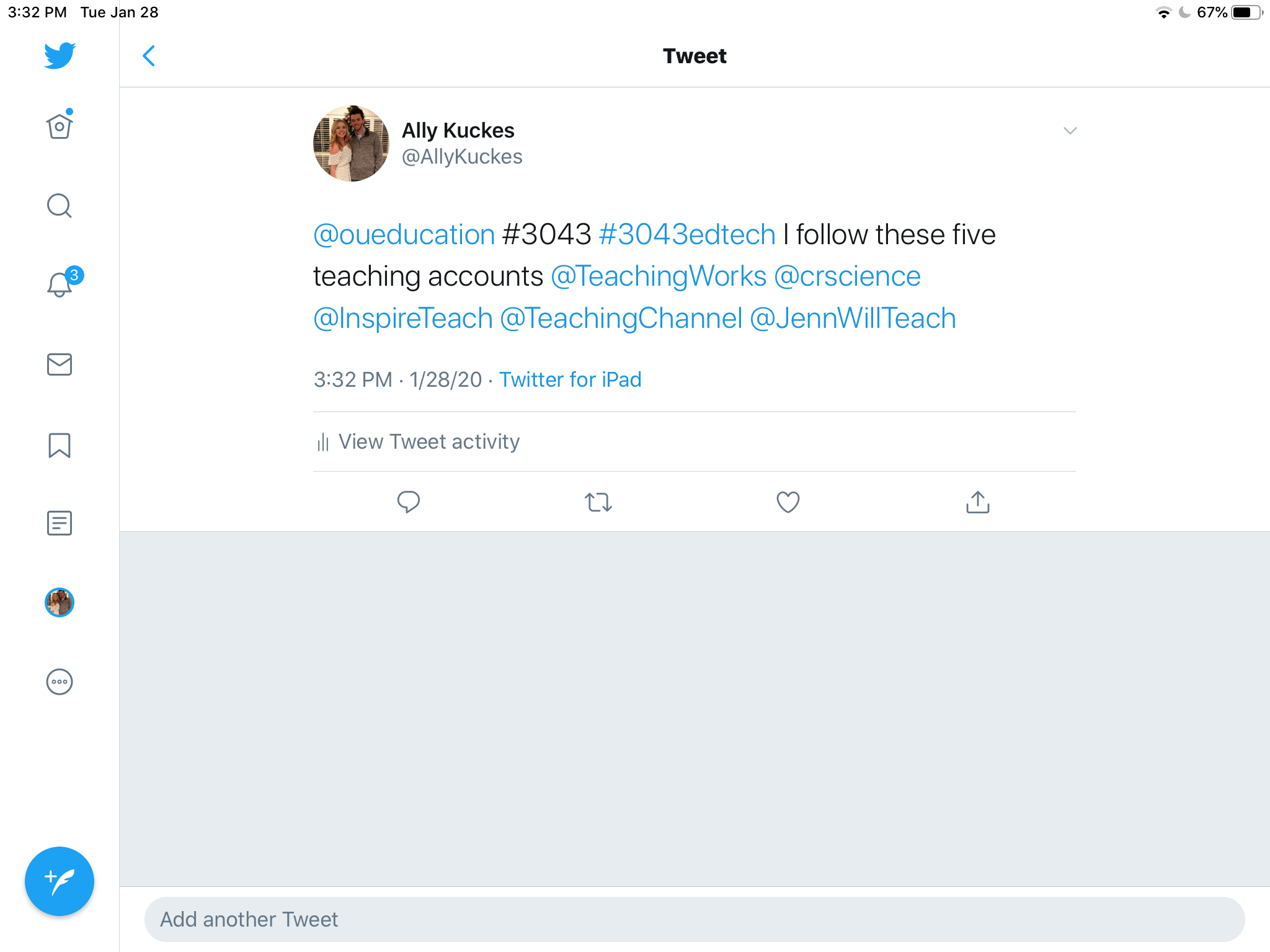The width and height of the screenshot is (1270, 952).
Task: Open the Lists icon in sidebar
Action: pyautogui.click(x=60, y=523)
